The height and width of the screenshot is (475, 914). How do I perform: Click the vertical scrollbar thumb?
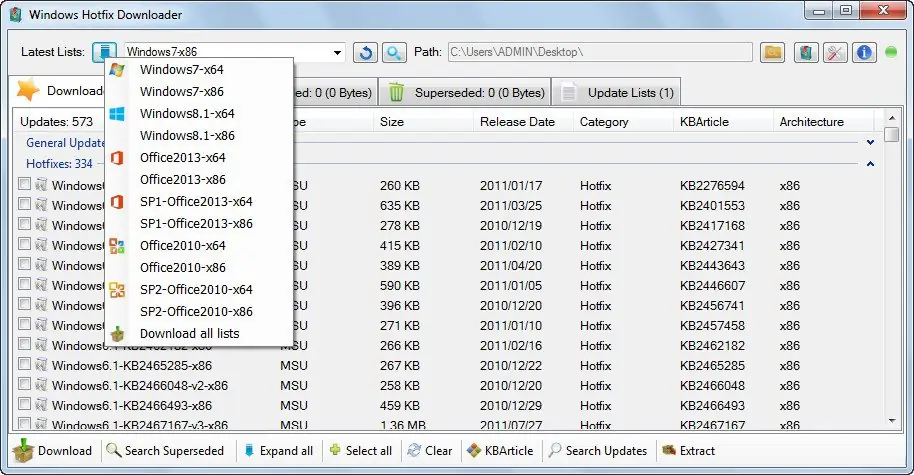tap(891, 135)
